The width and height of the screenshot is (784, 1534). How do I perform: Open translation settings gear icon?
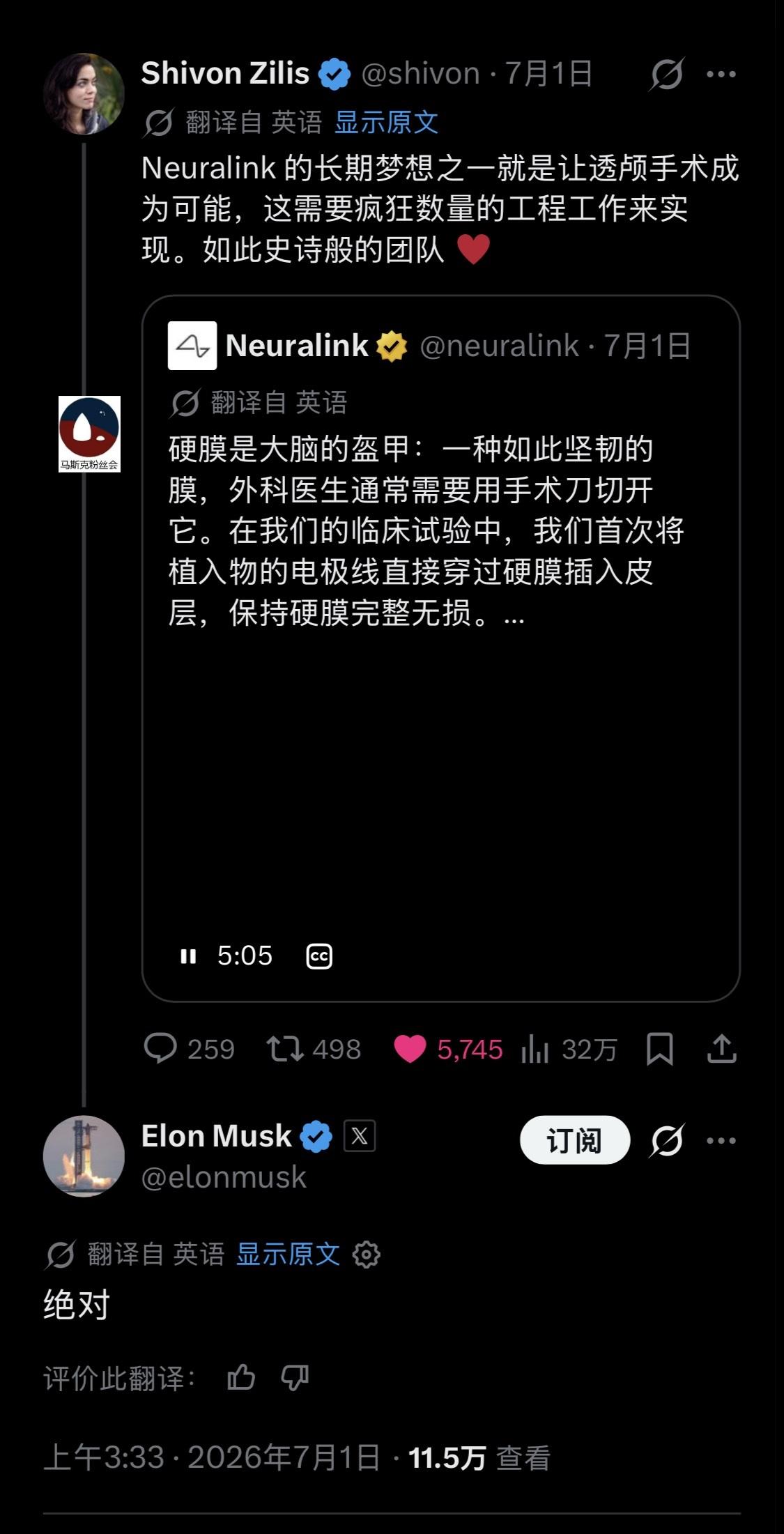[x=367, y=1255]
